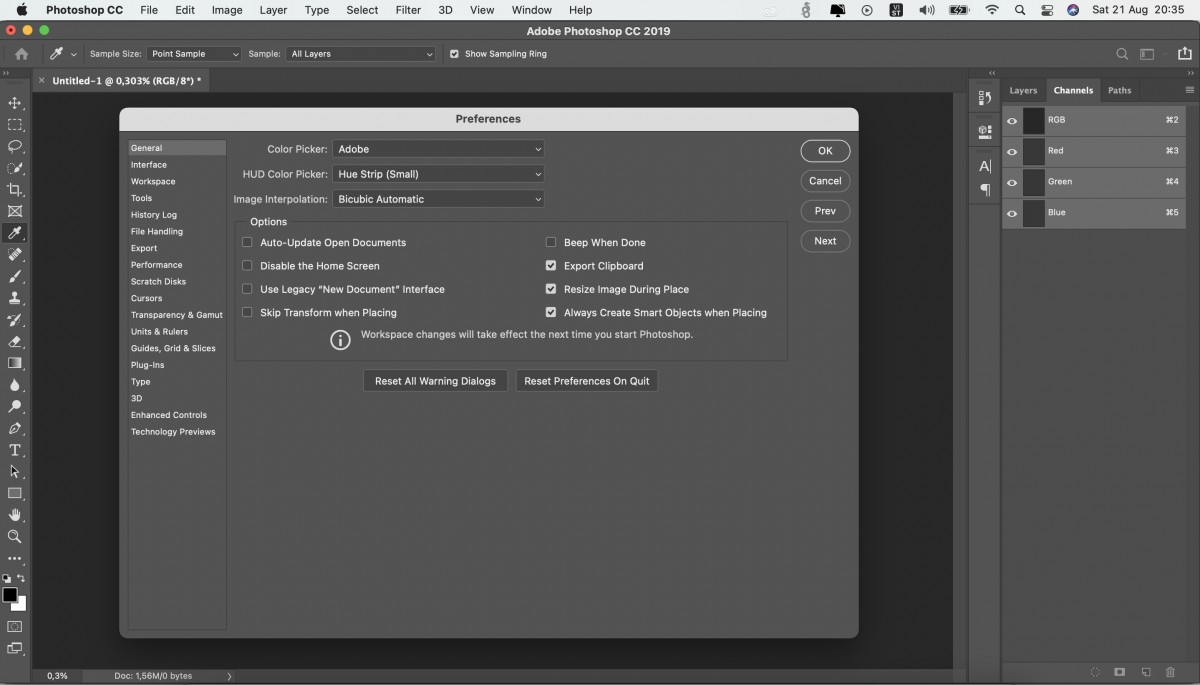
Task: Select the Eraser tool
Action: tap(15, 341)
